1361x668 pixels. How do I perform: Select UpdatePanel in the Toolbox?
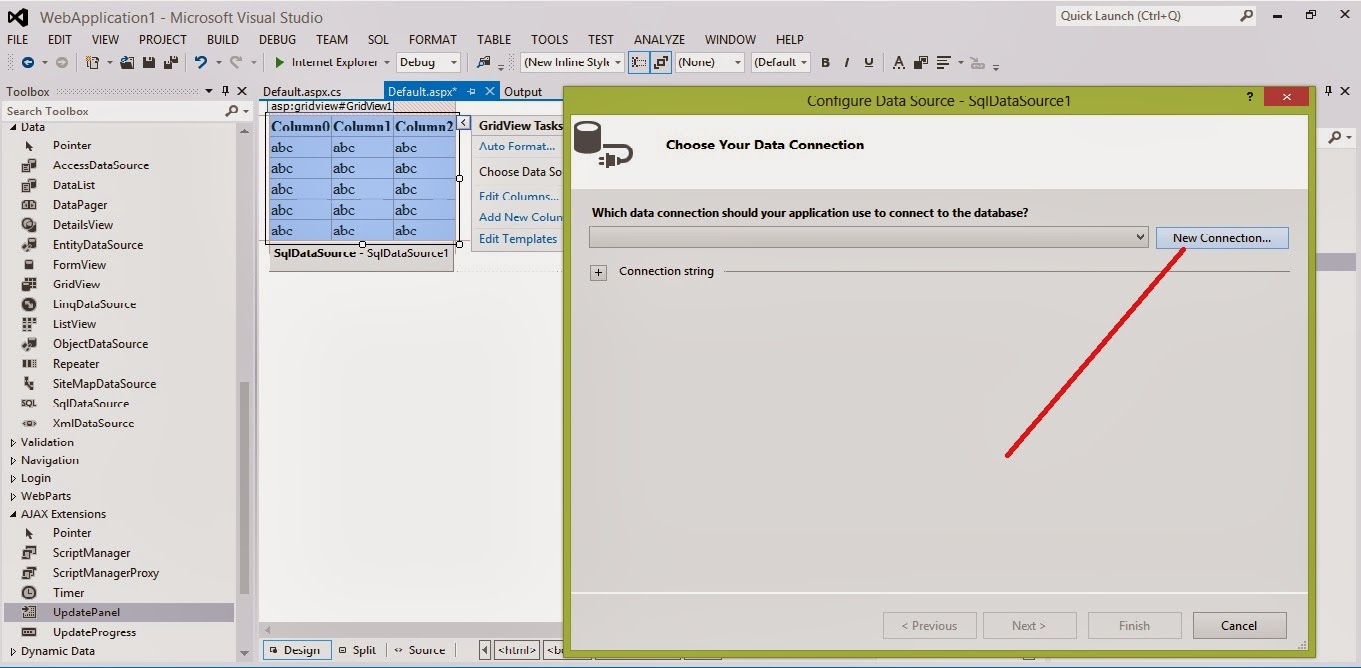click(119, 612)
